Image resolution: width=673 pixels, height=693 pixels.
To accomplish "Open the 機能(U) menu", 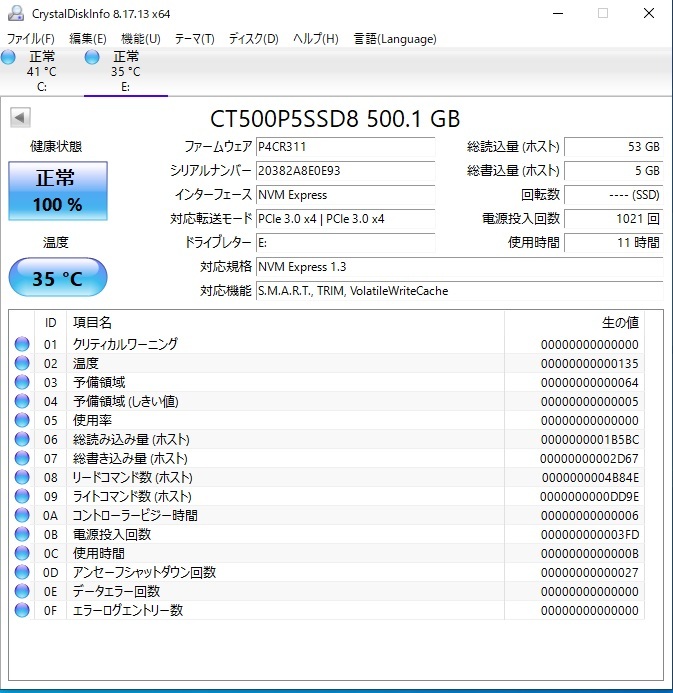I will [141, 39].
